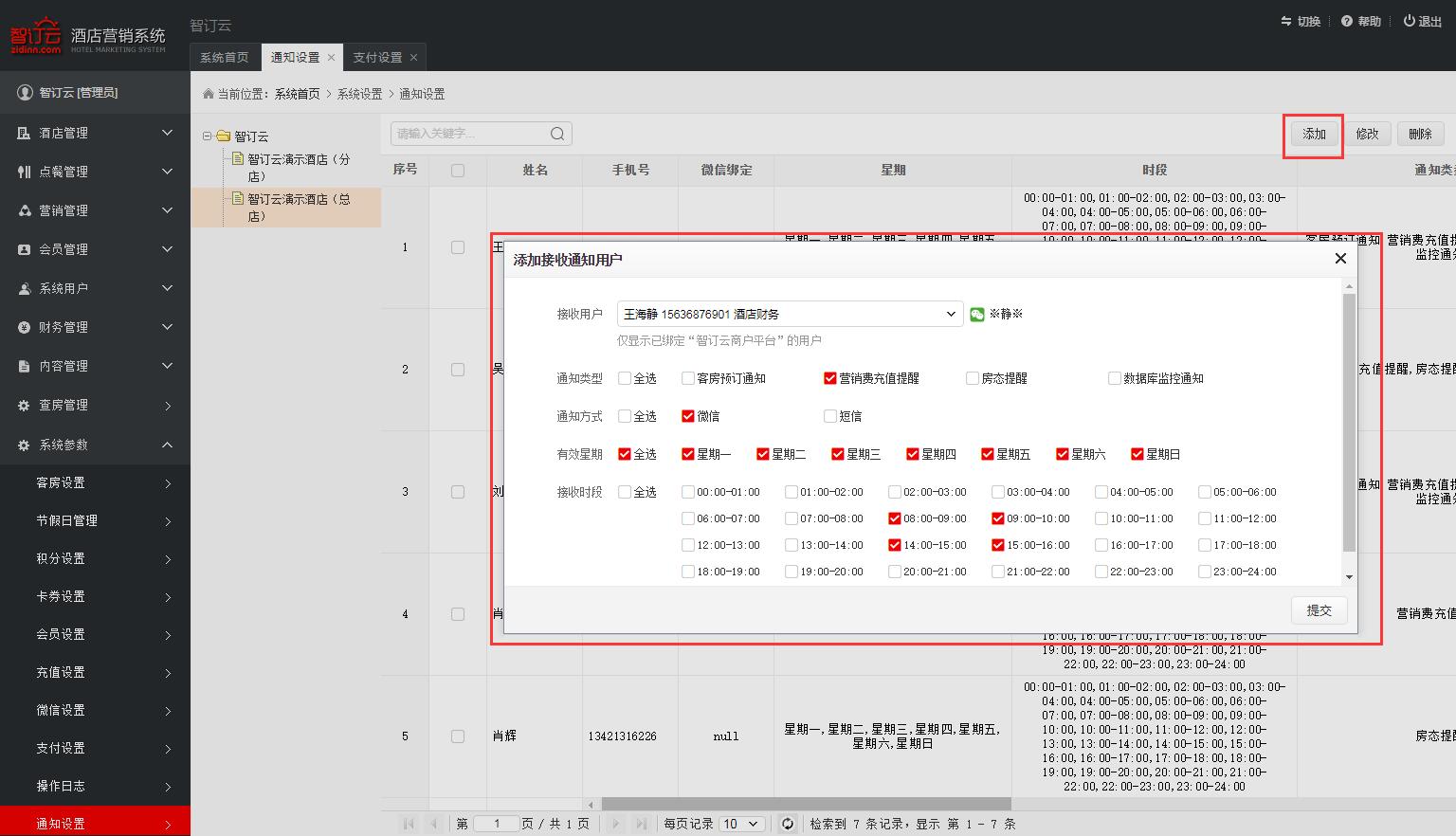Click the WeChat icon beside 接收用户

(977, 314)
